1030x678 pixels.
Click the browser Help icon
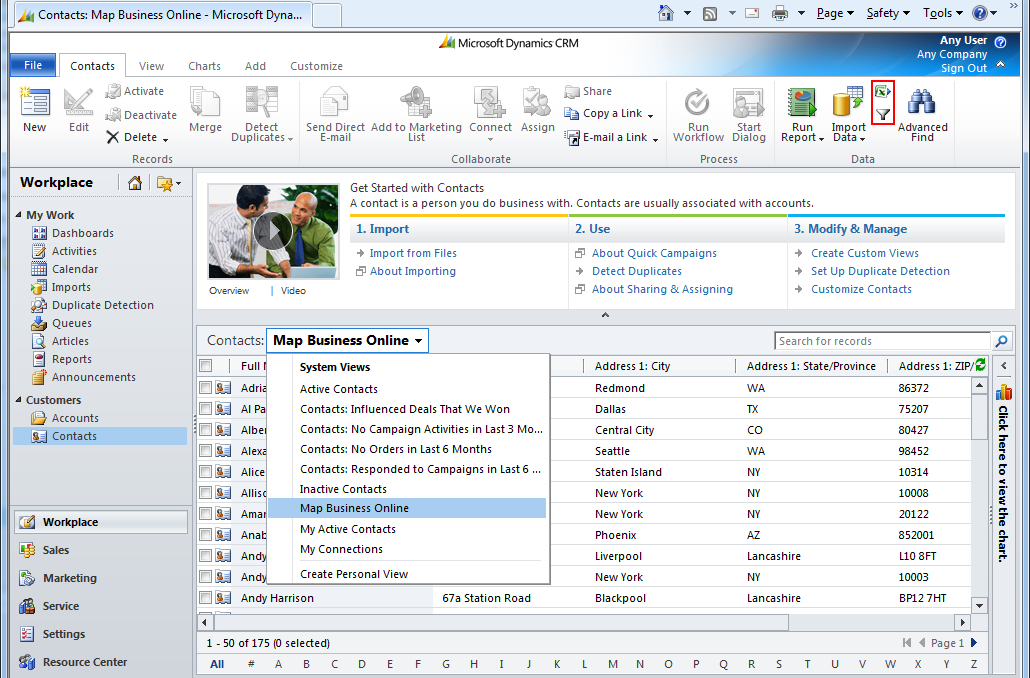click(x=979, y=12)
